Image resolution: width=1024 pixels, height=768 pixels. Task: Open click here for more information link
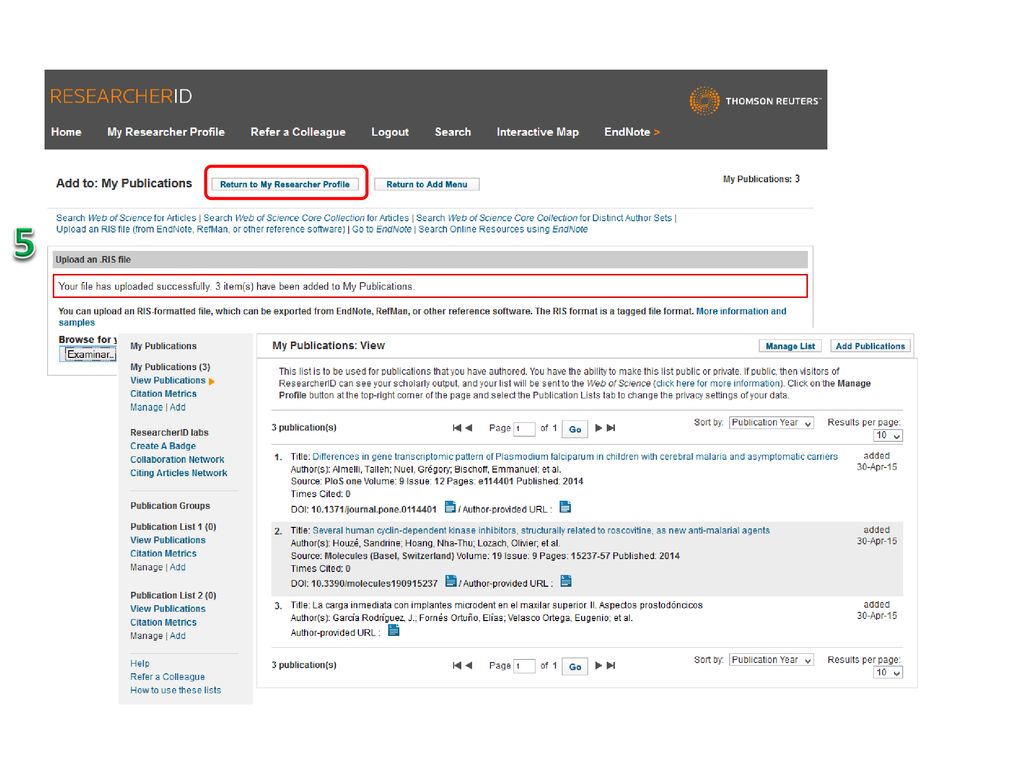pos(717,383)
